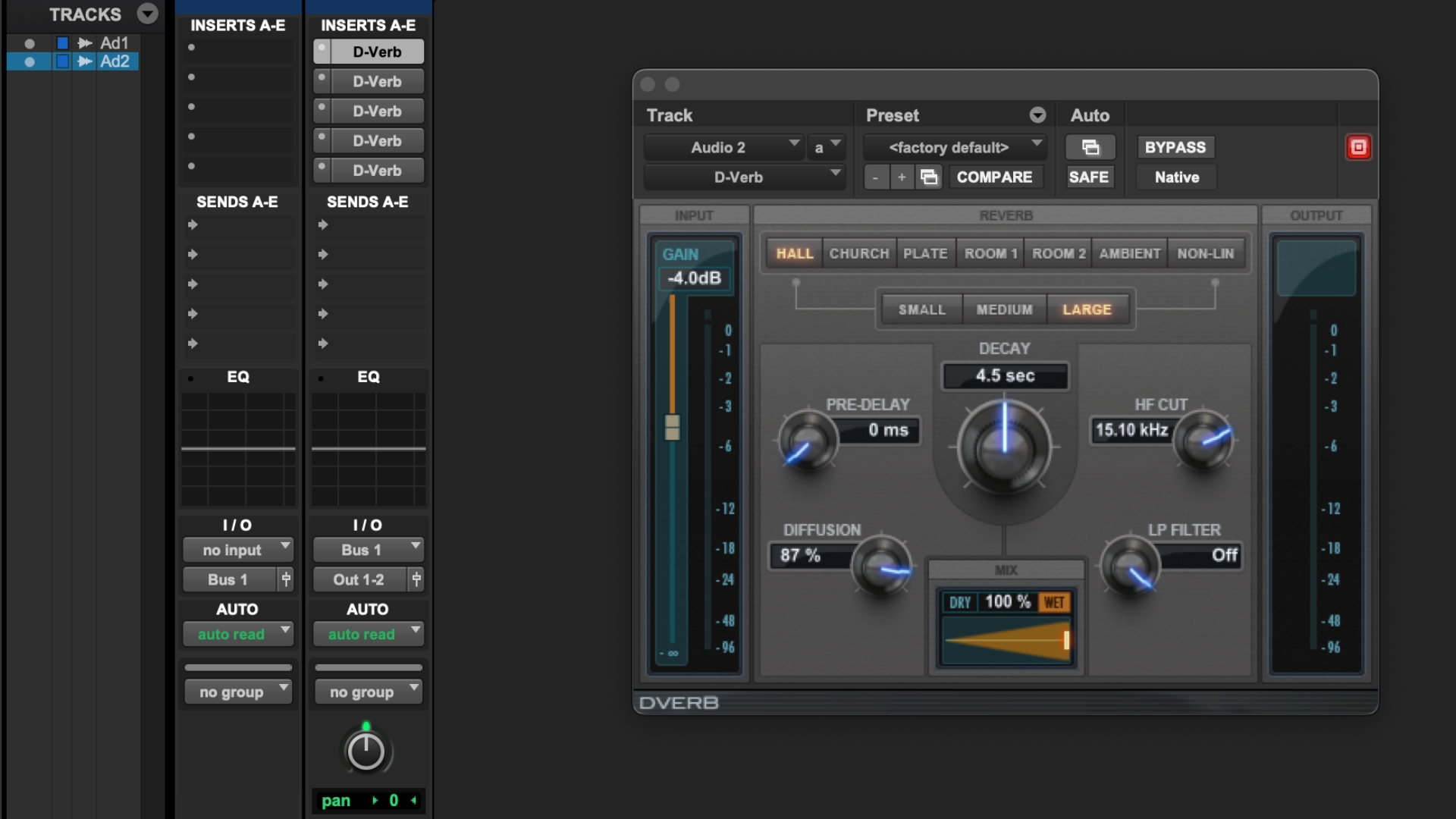Toggle automation SAFE button
Screen dimensions: 1456x819
1089,177
